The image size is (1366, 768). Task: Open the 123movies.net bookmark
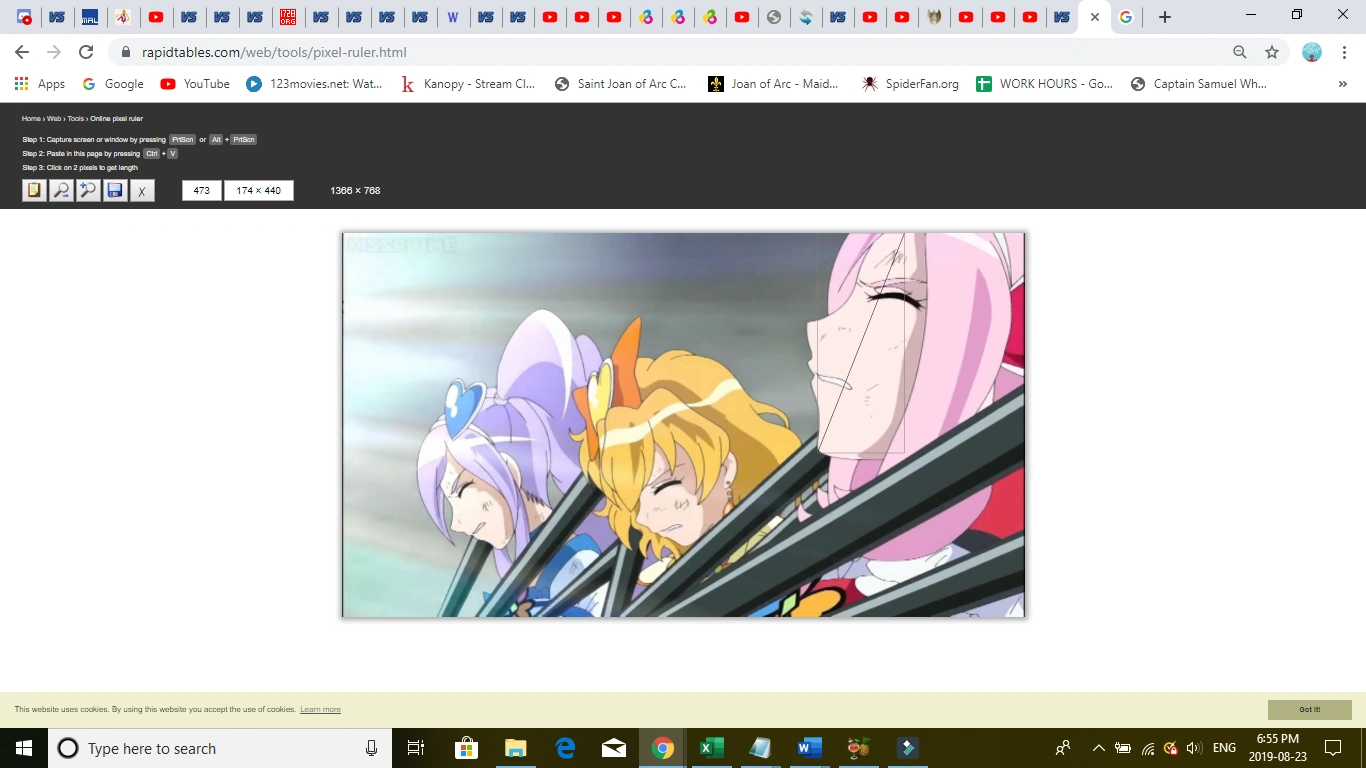click(x=314, y=84)
